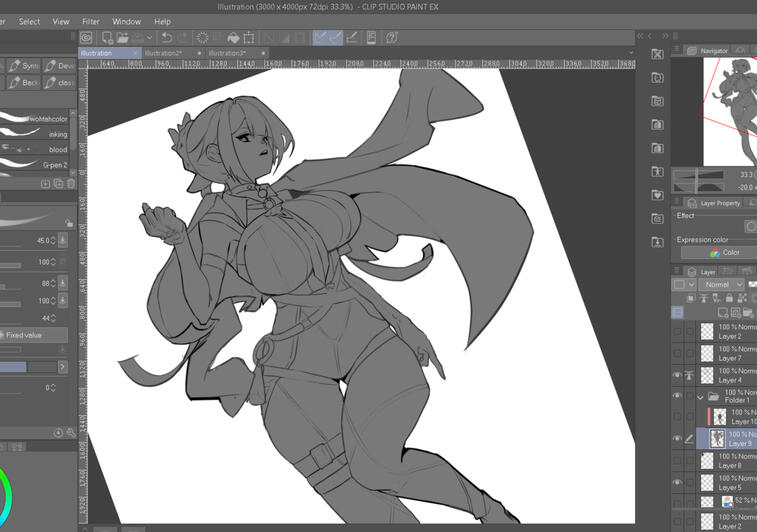Open the Help menu
Screen dimensions: 757x532
(x=163, y=21)
